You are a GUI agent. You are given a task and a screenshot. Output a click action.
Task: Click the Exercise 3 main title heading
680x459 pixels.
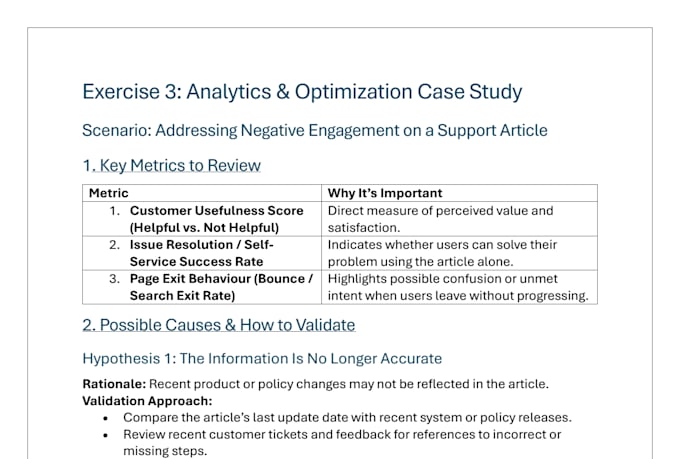click(x=302, y=92)
